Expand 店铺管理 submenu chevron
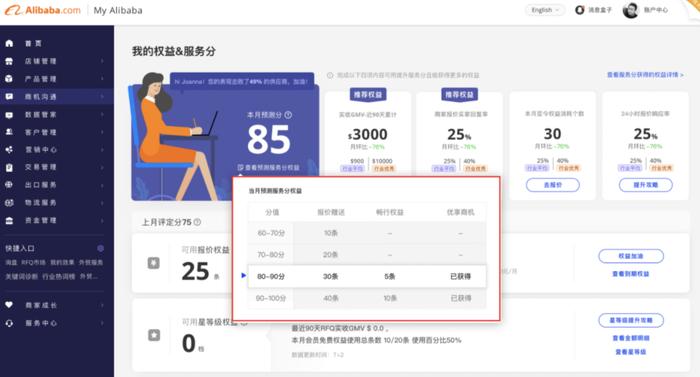The width and height of the screenshot is (700, 377). [x=102, y=61]
